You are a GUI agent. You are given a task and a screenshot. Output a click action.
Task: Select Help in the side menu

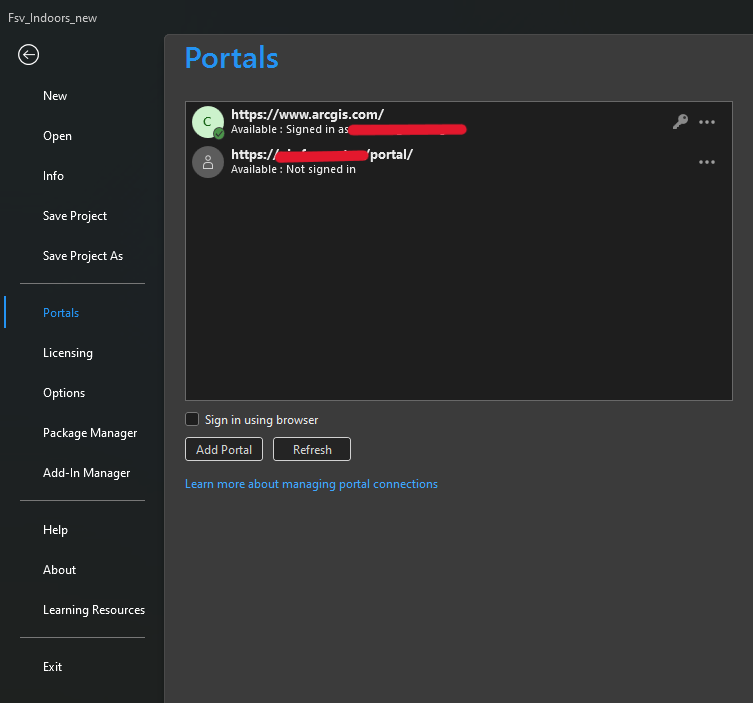[55, 530]
